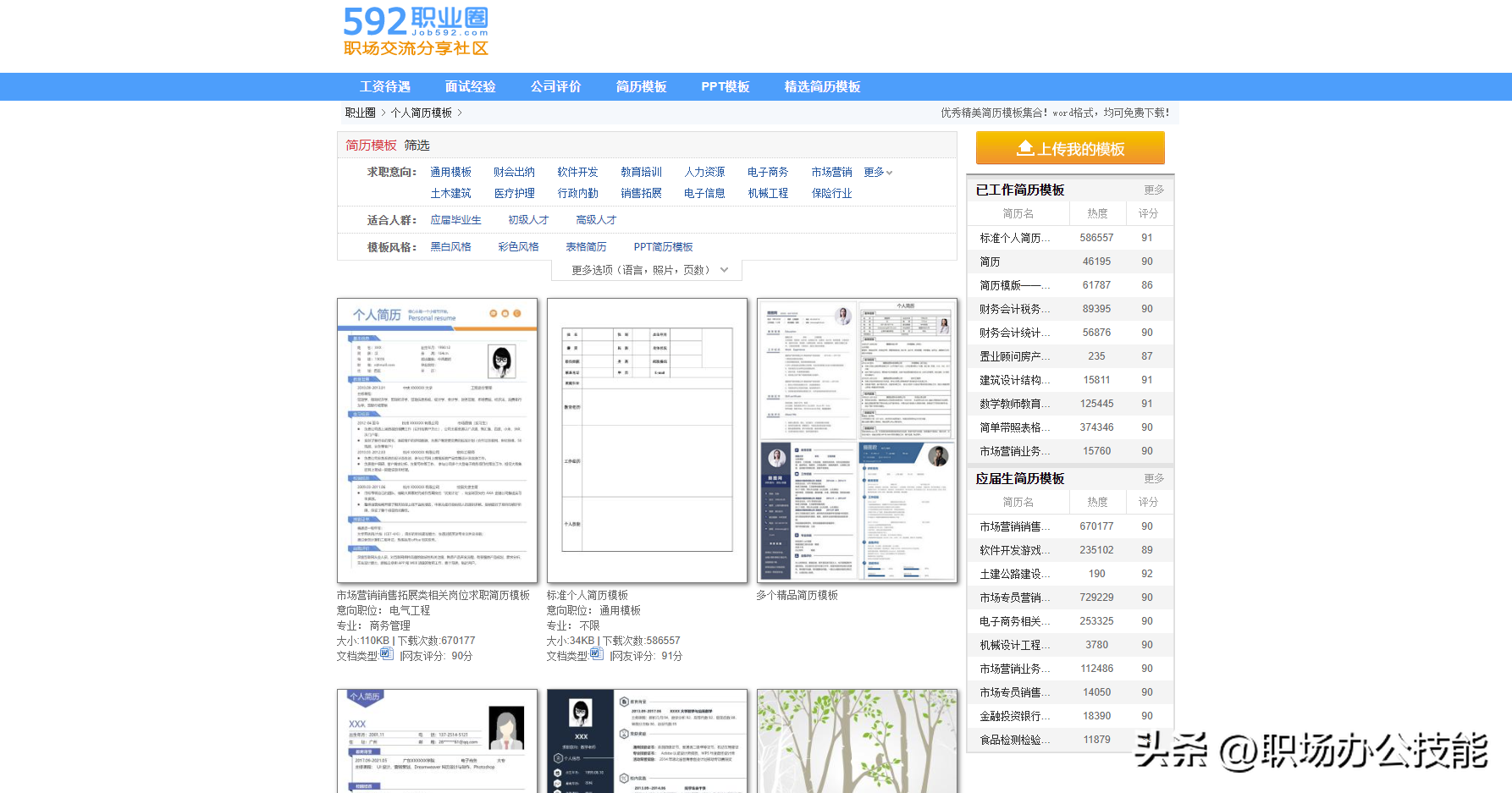Choose 应届毕业生 under 适合人群
The width and height of the screenshot is (1512, 793).
tap(457, 219)
